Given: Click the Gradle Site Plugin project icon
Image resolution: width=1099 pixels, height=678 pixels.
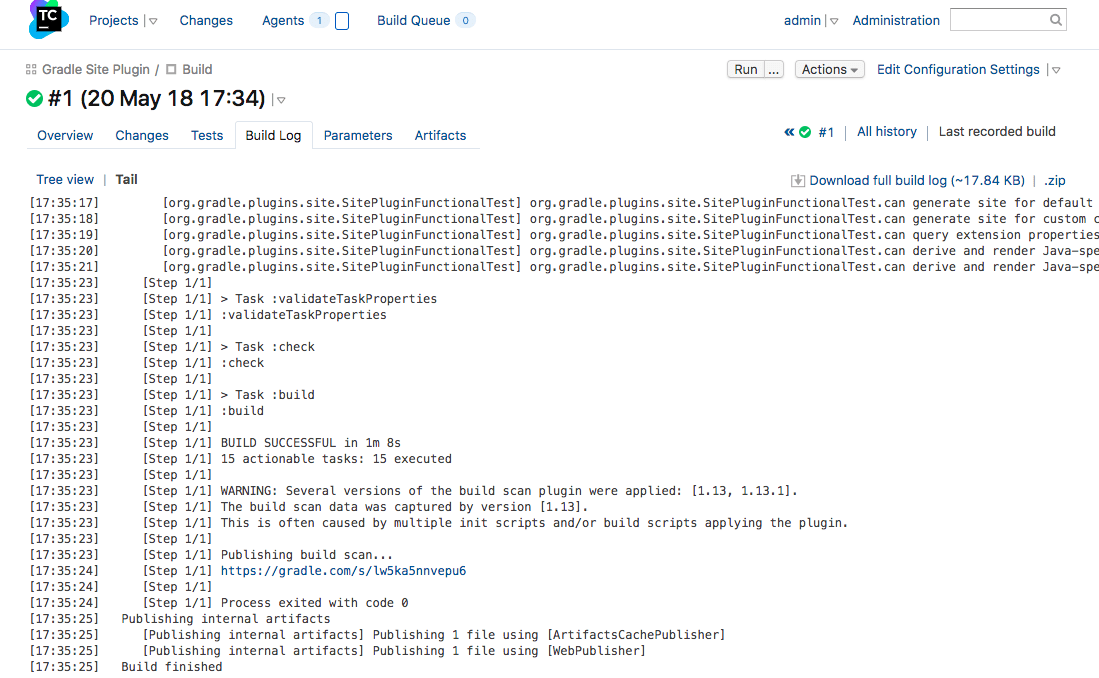Looking at the screenshot, I should [x=31, y=70].
